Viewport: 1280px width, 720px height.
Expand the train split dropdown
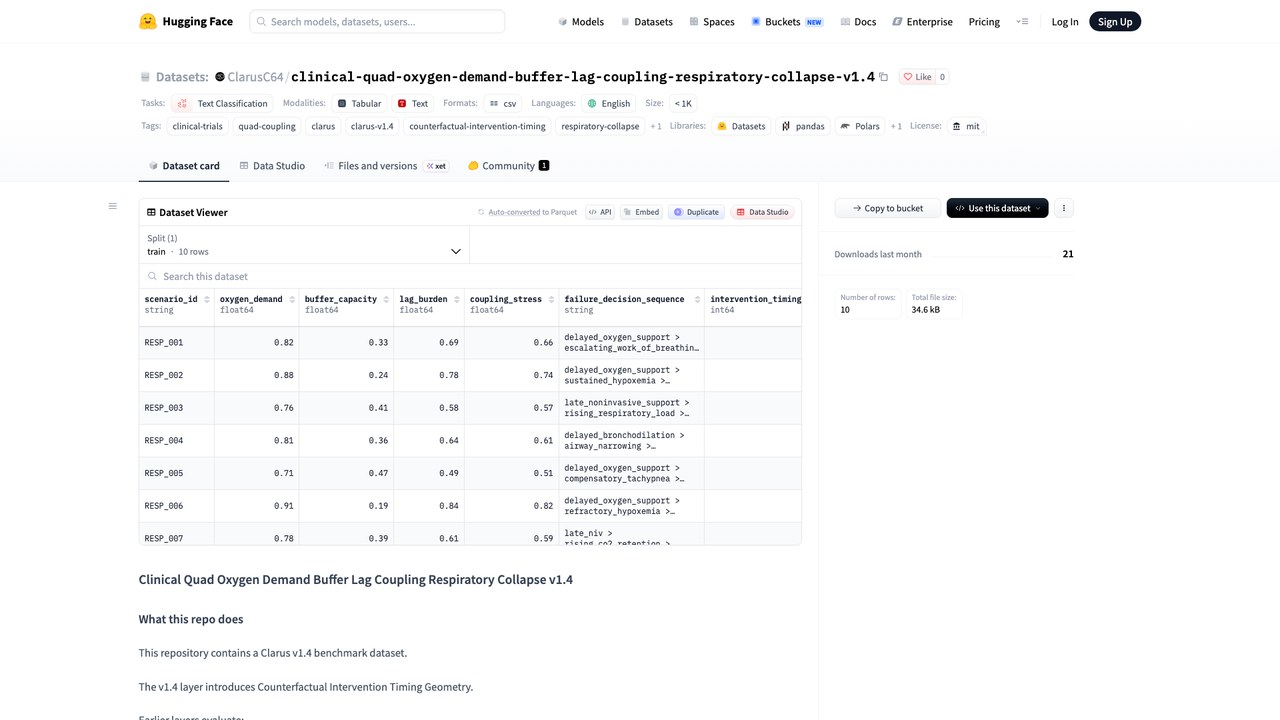(304, 245)
